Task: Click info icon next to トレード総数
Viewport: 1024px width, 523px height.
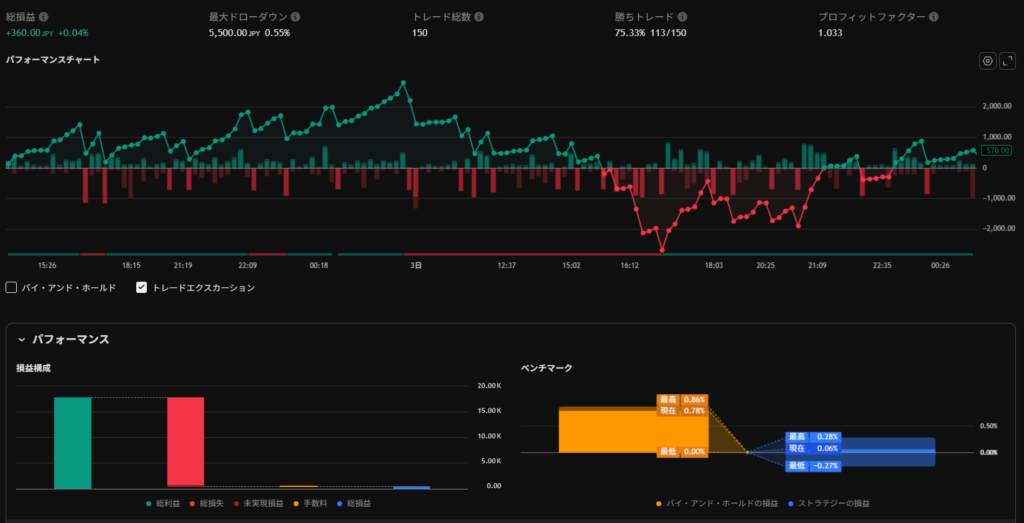Action: point(479,17)
